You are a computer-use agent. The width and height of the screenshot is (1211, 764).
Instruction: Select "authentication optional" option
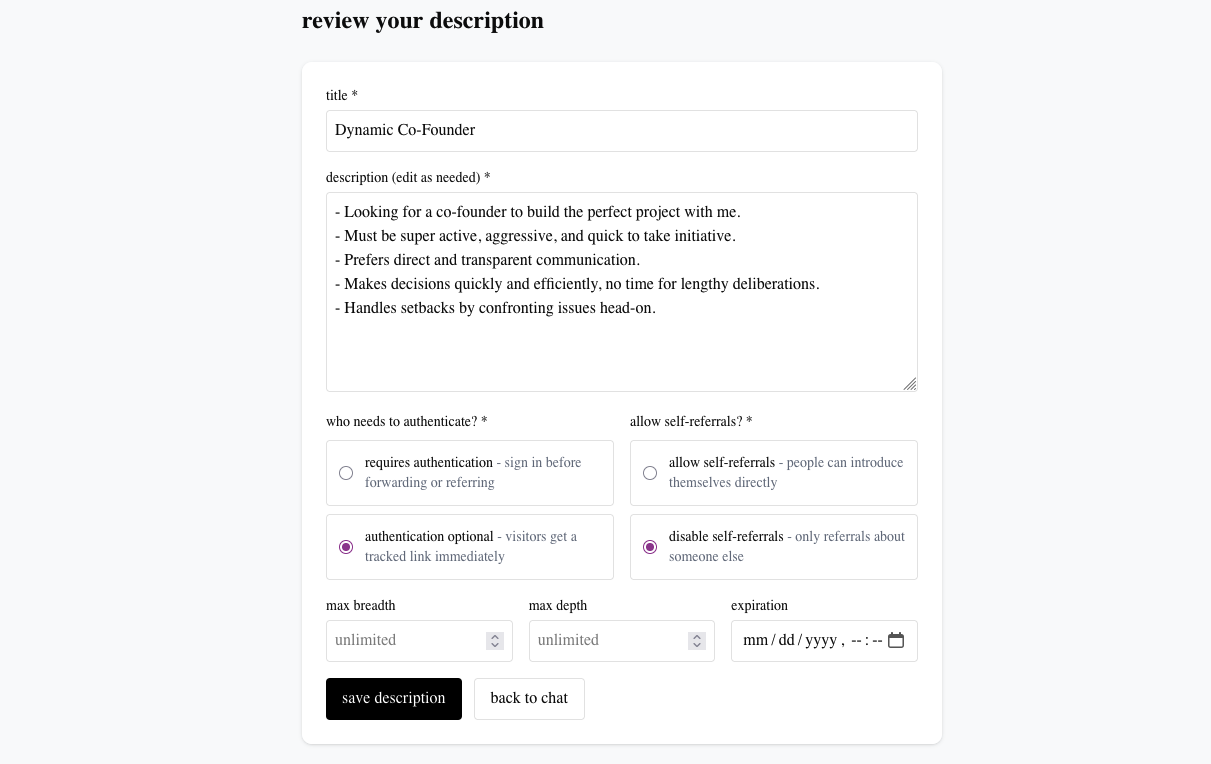[346, 547]
